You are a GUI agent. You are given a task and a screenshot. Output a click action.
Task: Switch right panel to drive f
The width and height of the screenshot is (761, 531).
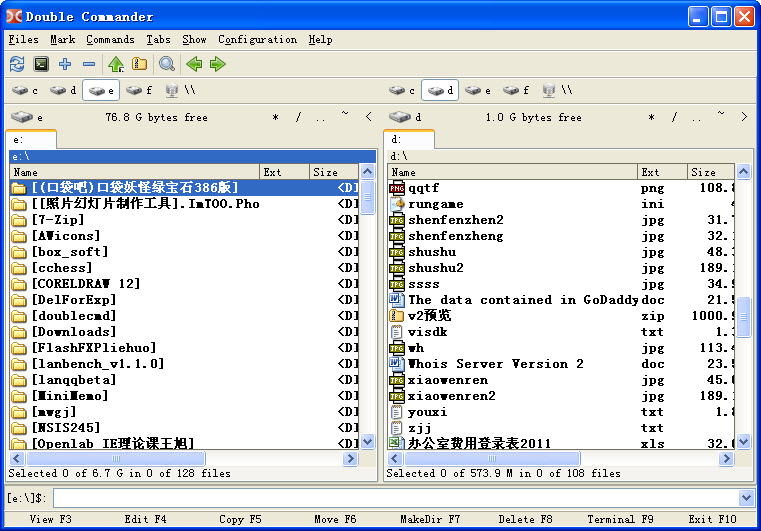click(516, 90)
